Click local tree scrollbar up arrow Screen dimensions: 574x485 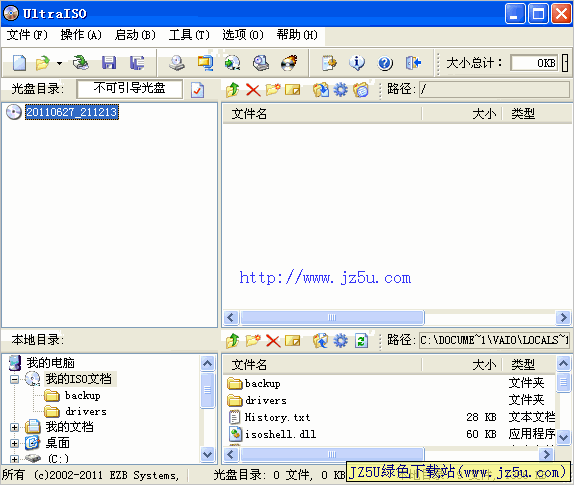208,363
